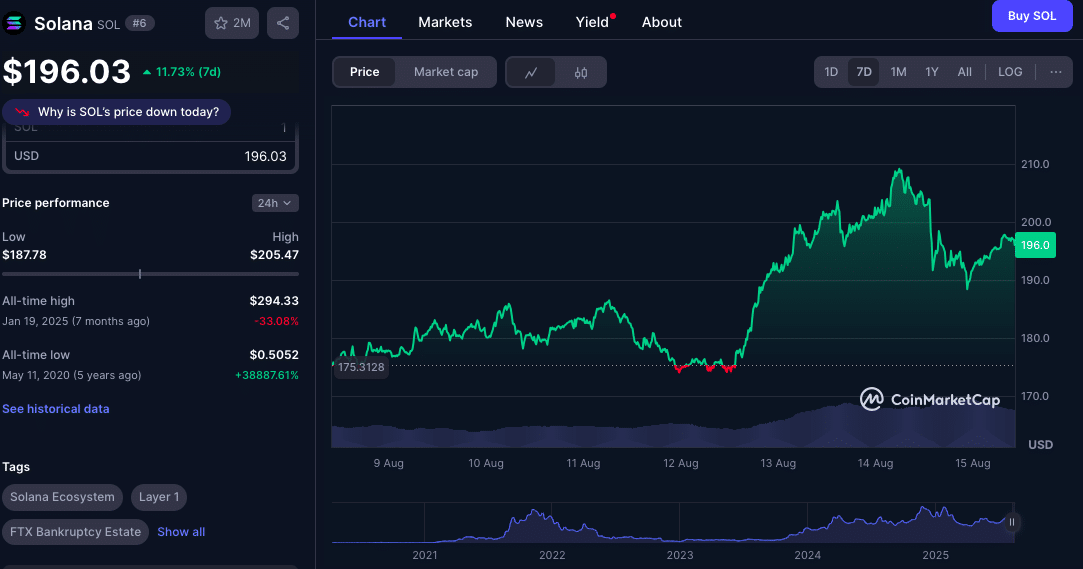The image size is (1083, 569).
Task: Click Show all tags link
Action: coord(181,532)
